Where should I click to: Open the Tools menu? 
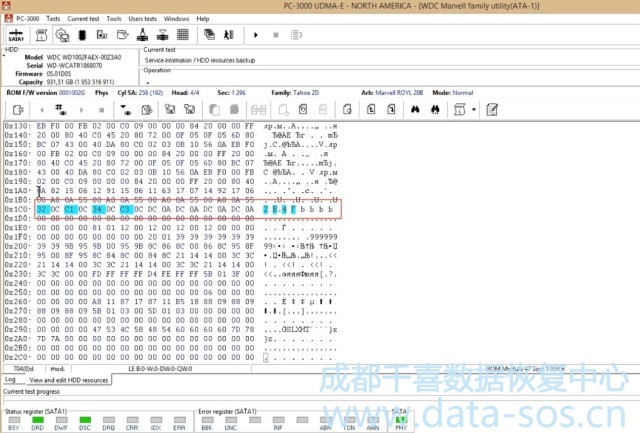(x=114, y=19)
